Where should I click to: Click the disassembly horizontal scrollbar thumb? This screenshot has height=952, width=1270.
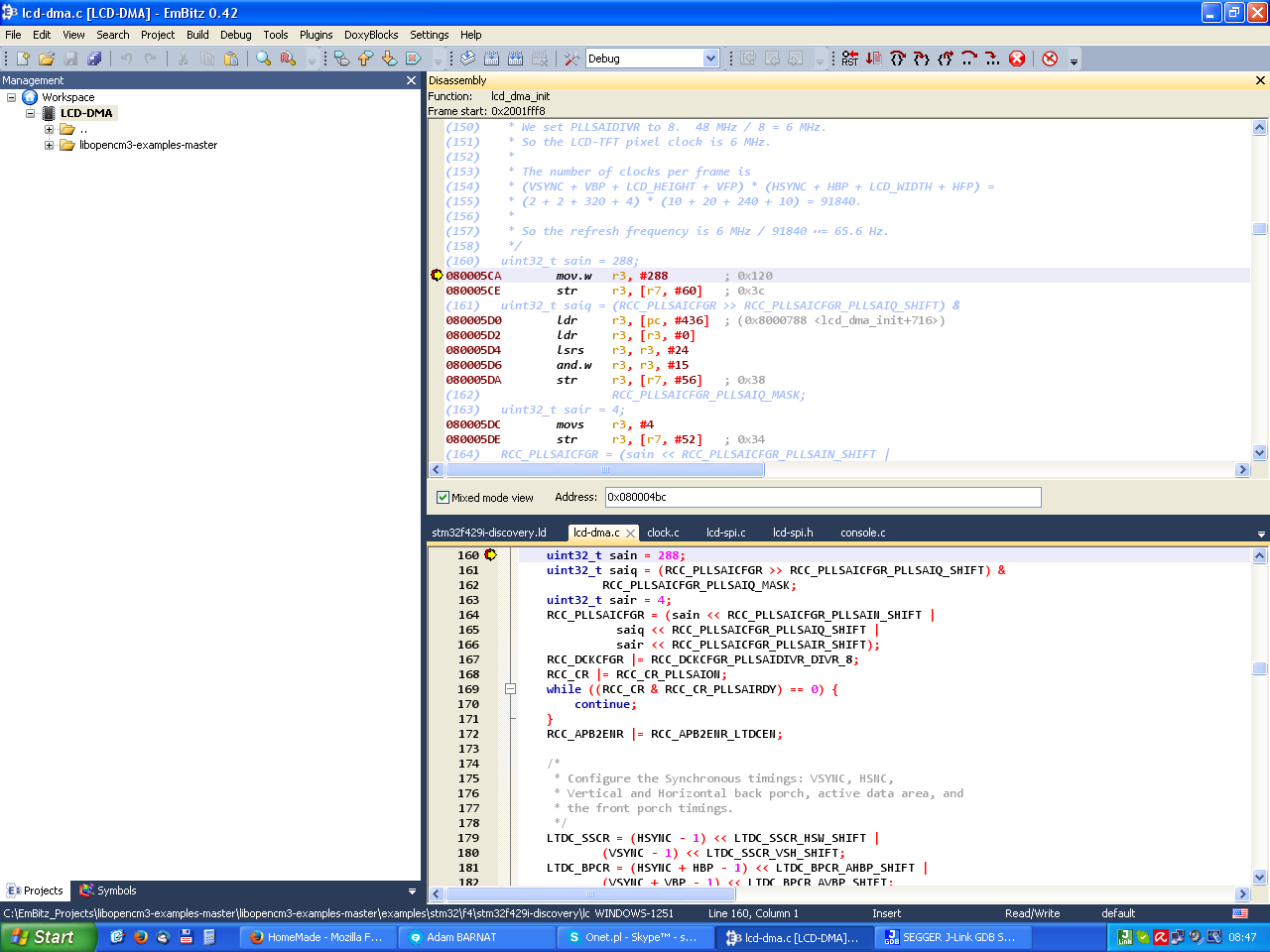tap(604, 470)
